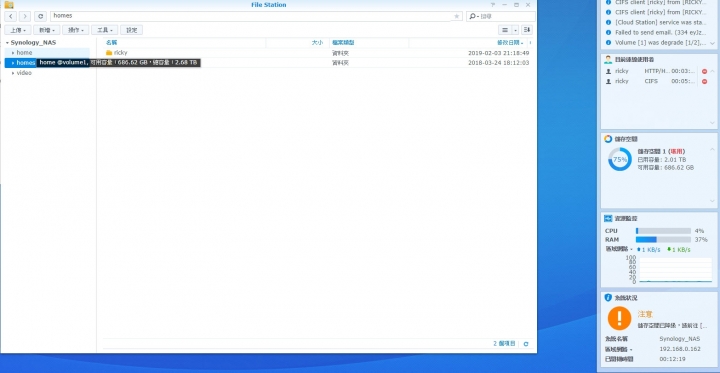Expand the home folder arrow
This screenshot has height=373, width=720.
(x=13, y=53)
